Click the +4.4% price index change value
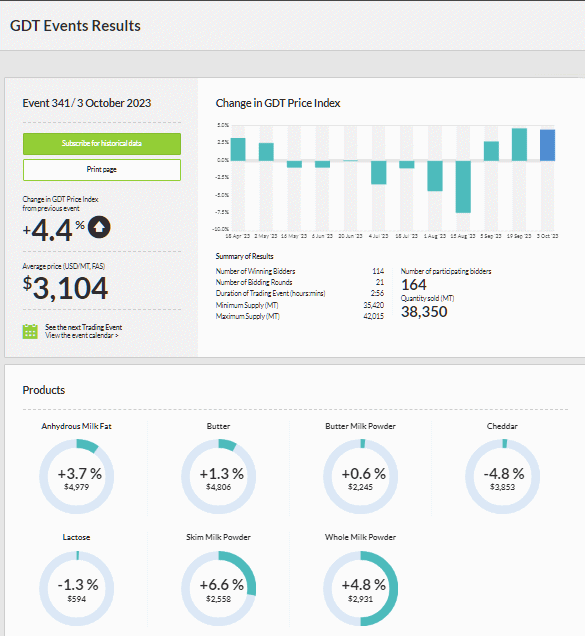Image resolution: width=585 pixels, height=636 pixels. point(54,230)
